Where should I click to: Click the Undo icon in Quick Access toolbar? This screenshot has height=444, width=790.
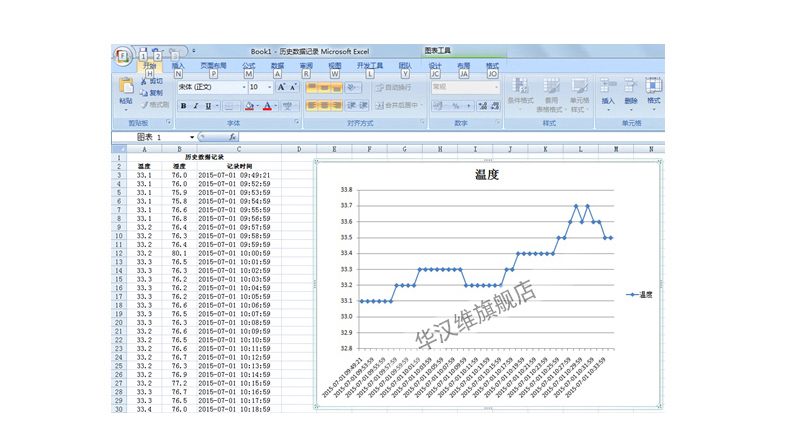pos(156,51)
